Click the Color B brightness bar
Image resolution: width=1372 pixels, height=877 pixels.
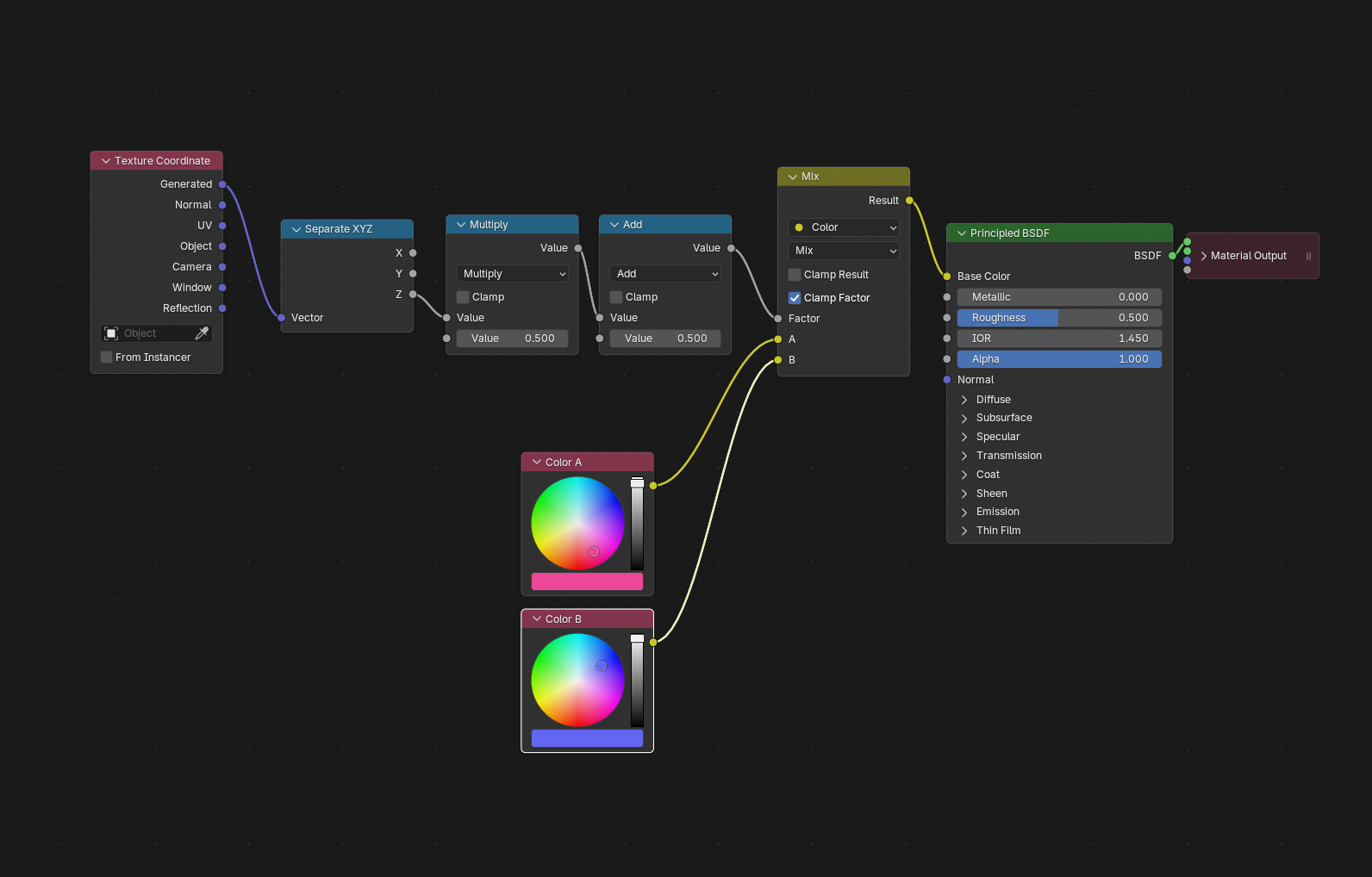click(637, 681)
